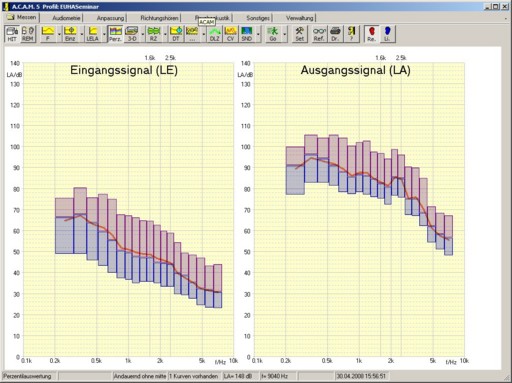
Task: Open help with the question mark icon
Action: tap(351, 34)
